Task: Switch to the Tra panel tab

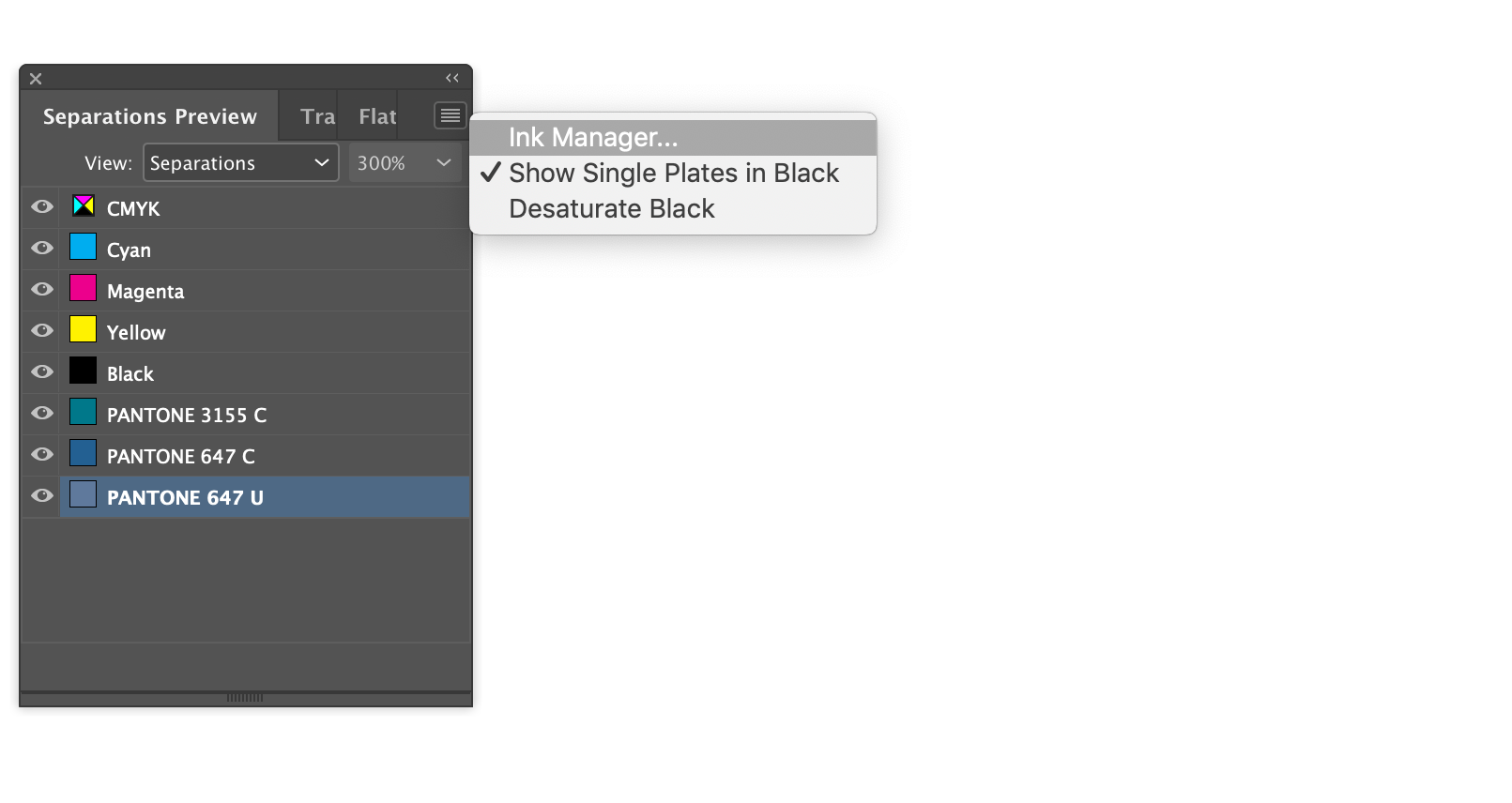Action: (x=317, y=116)
